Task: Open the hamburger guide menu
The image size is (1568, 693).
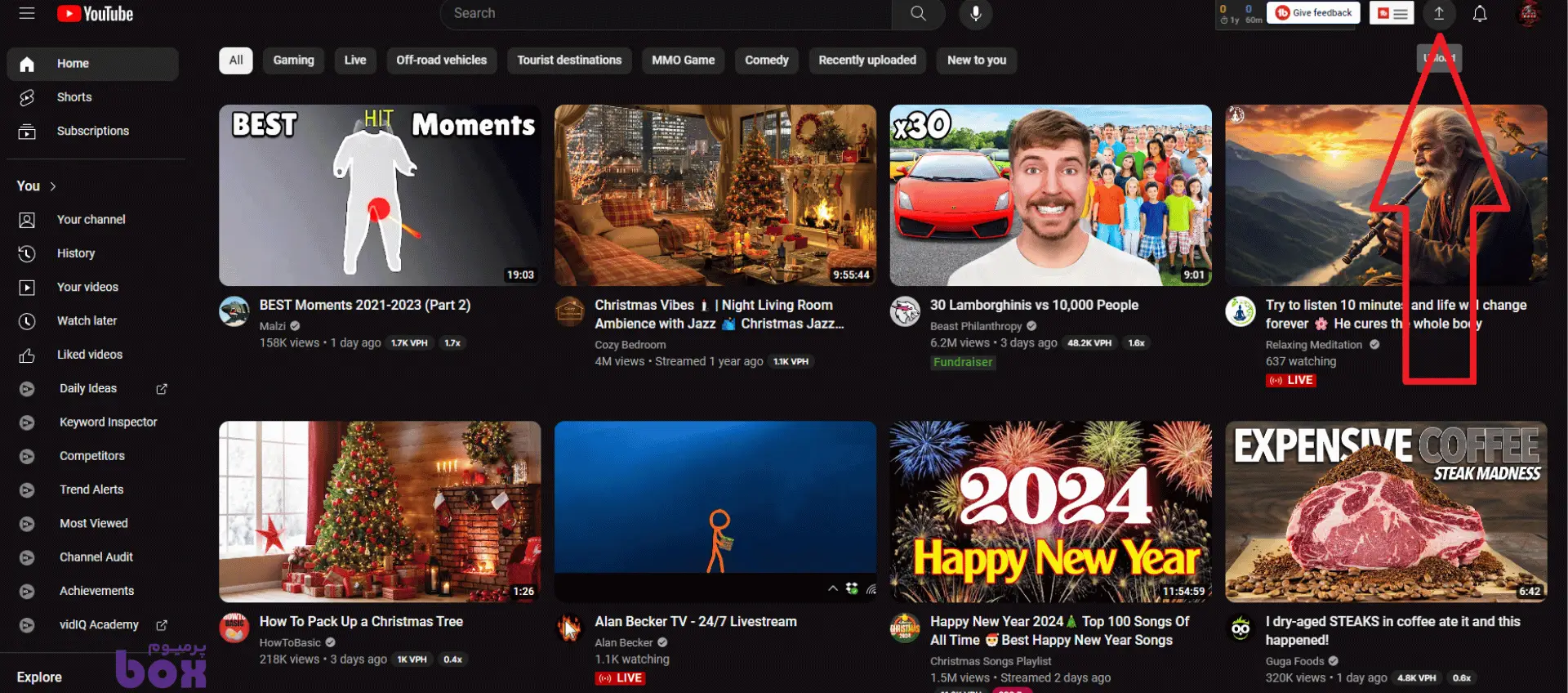Action: point(27,13)
